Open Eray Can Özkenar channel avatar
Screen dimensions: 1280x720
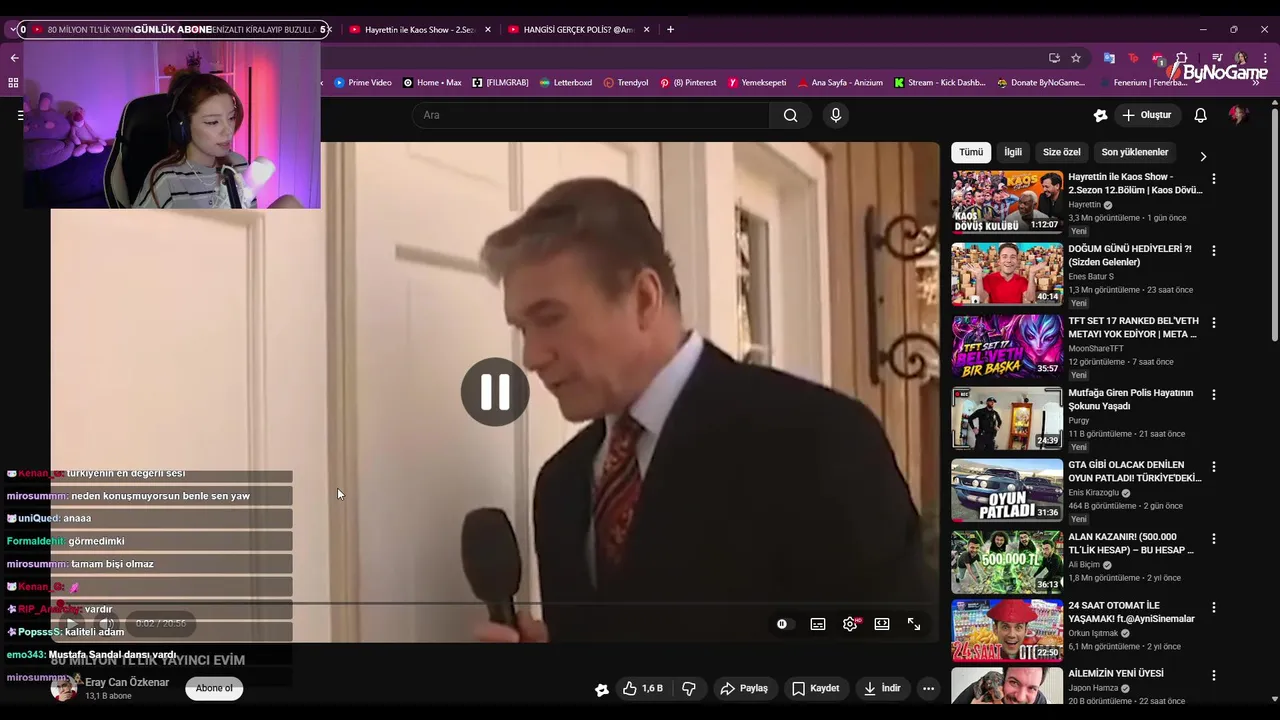64,688
